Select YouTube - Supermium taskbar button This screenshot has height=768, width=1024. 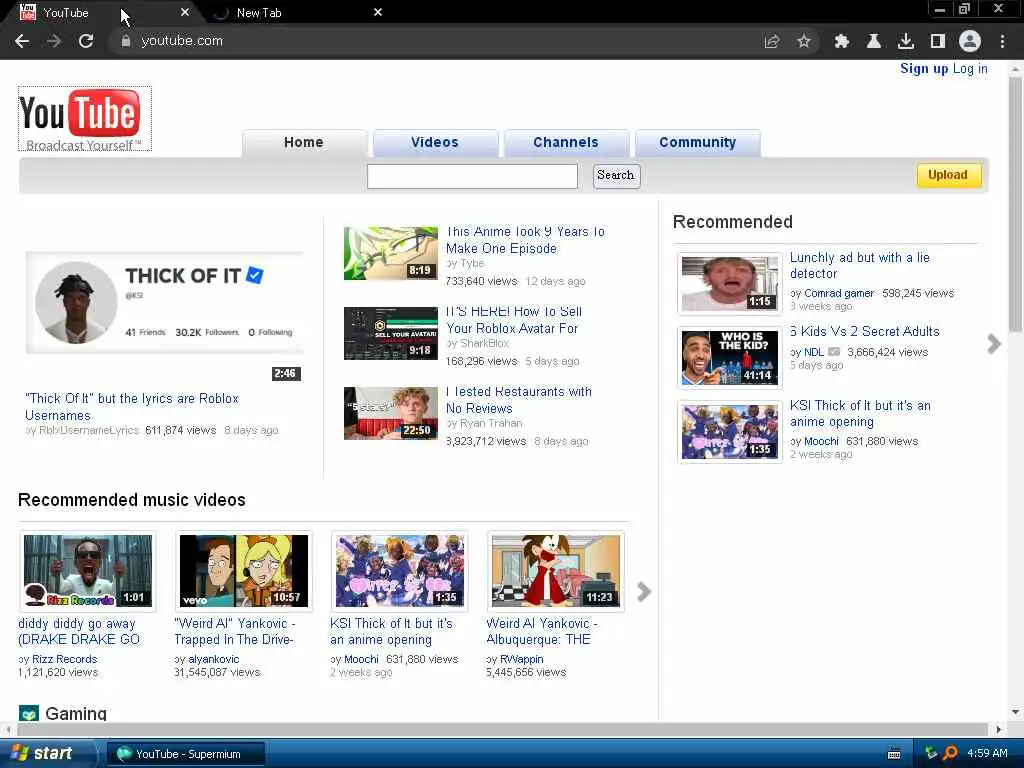click(186, 754)
